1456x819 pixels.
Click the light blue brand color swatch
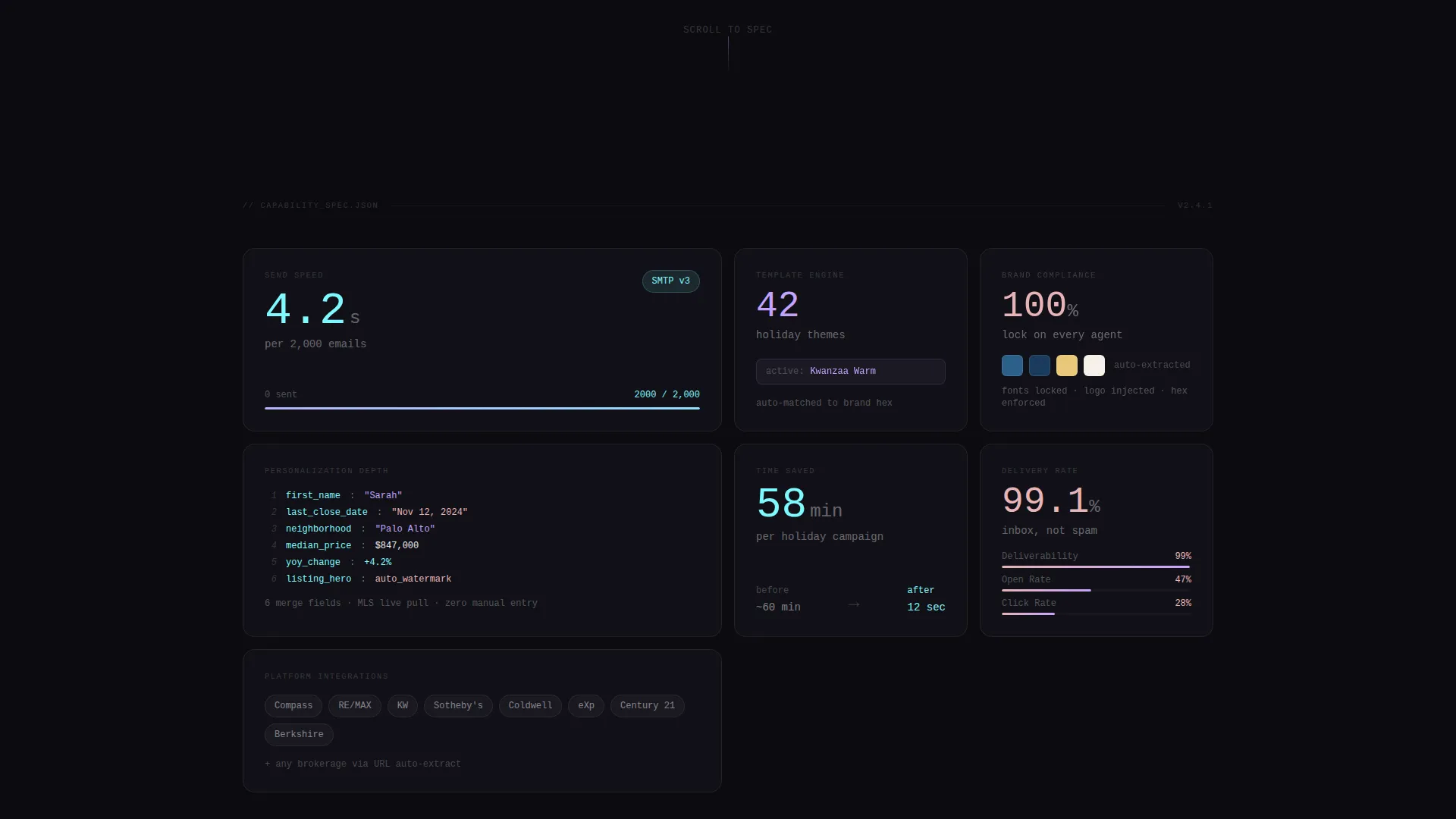1012,366
